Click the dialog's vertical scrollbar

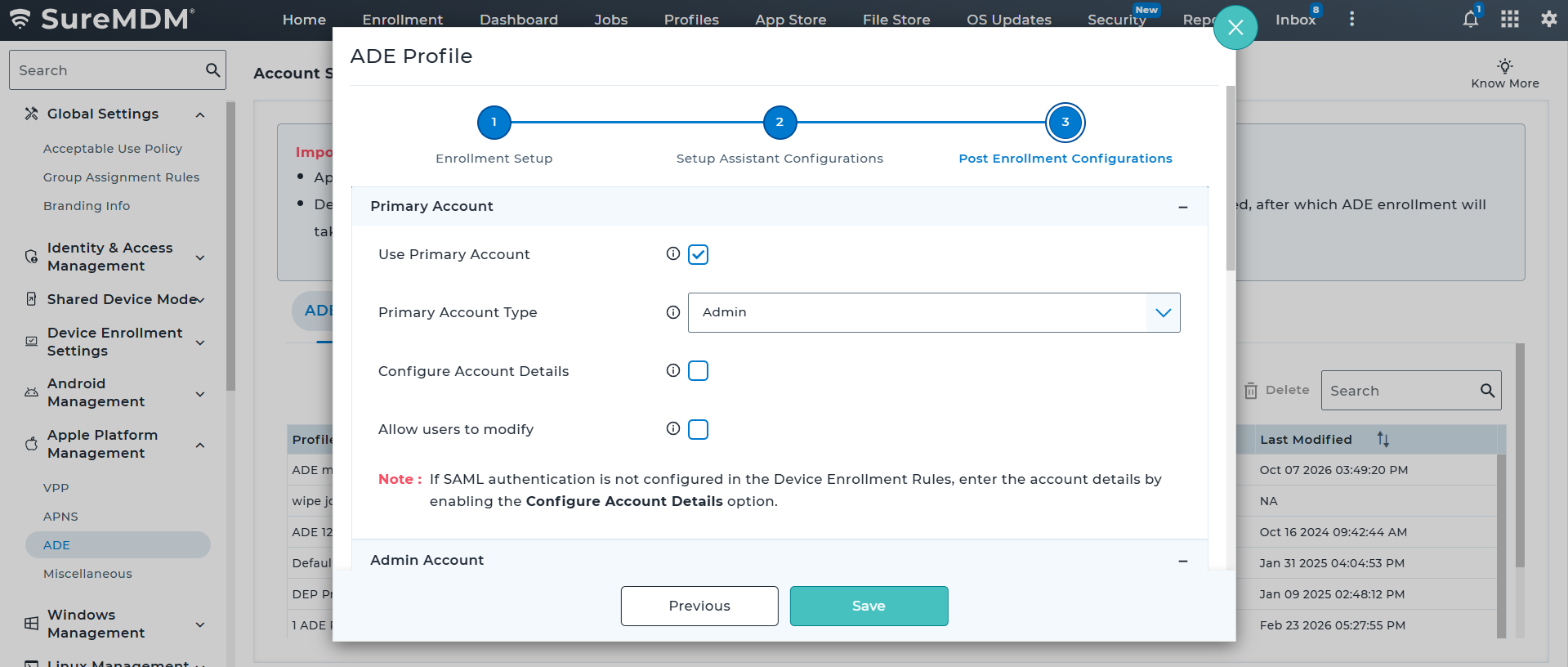(x=1231, y=178)
